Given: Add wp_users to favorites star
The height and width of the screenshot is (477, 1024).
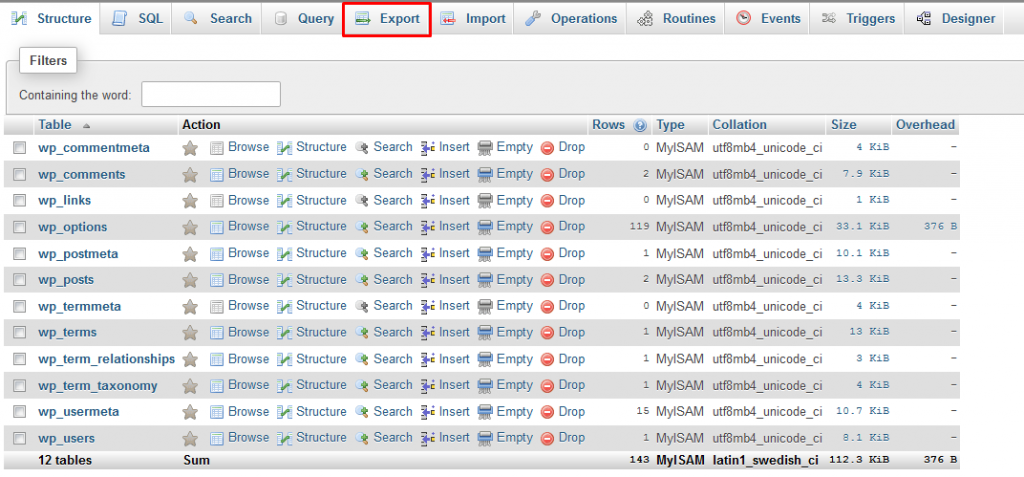Looking at the screenshot, I should tap(190, 438).
